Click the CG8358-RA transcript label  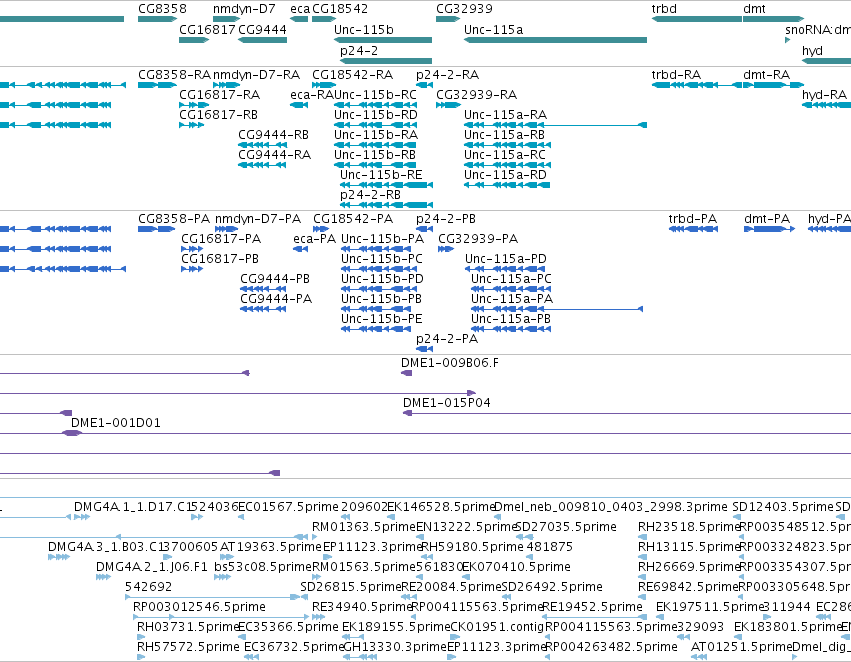(x=174, y=74)
